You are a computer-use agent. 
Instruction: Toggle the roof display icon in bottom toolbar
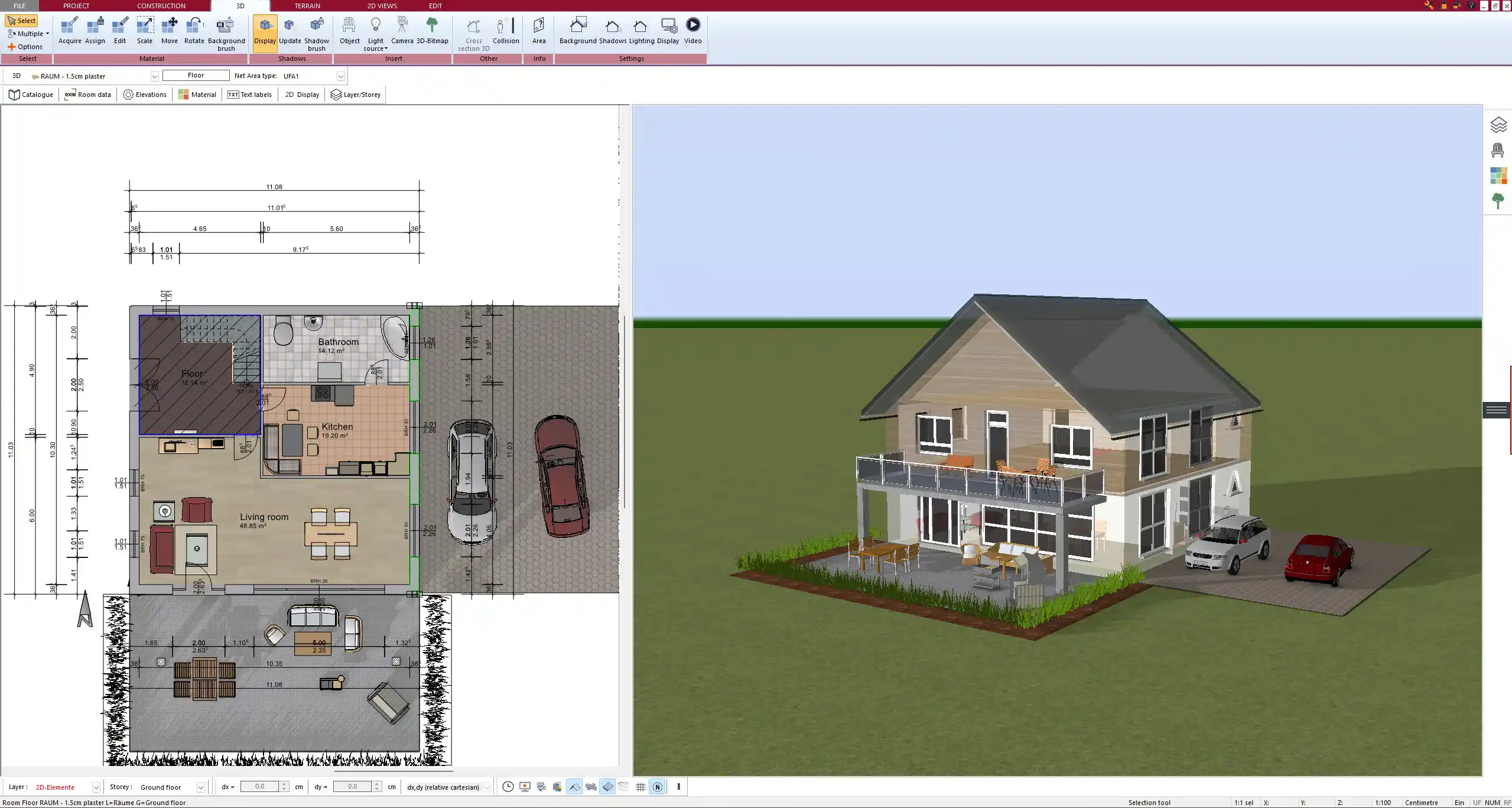click(x=574, y=787)
